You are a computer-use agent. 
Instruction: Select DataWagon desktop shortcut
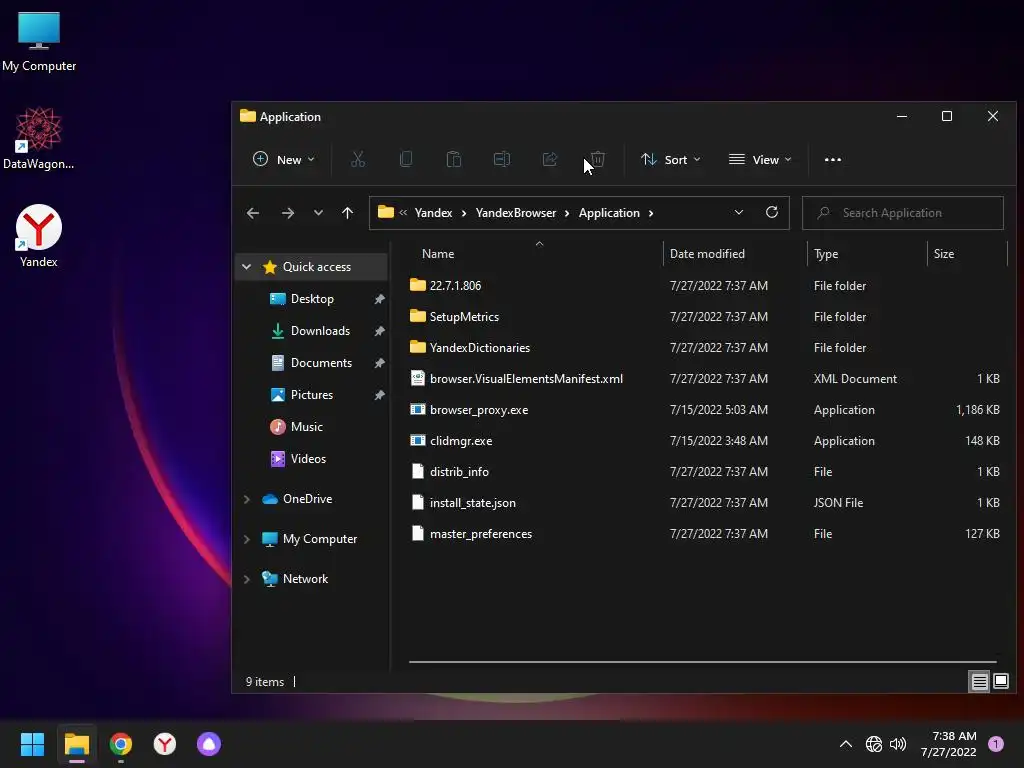pyautogui.click(x=39, y=138)
